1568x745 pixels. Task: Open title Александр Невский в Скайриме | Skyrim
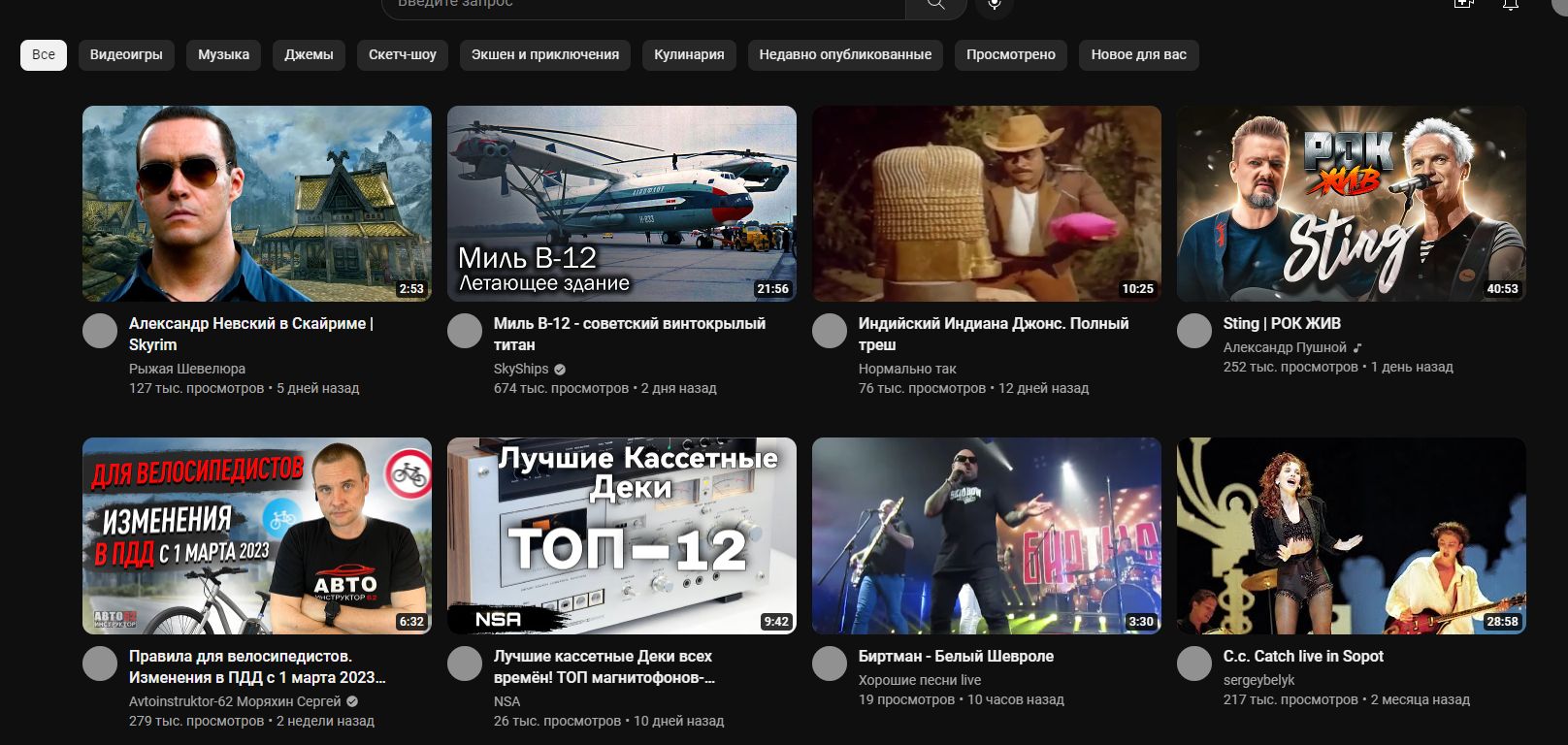pyautogui.click(x=251, y=334)
